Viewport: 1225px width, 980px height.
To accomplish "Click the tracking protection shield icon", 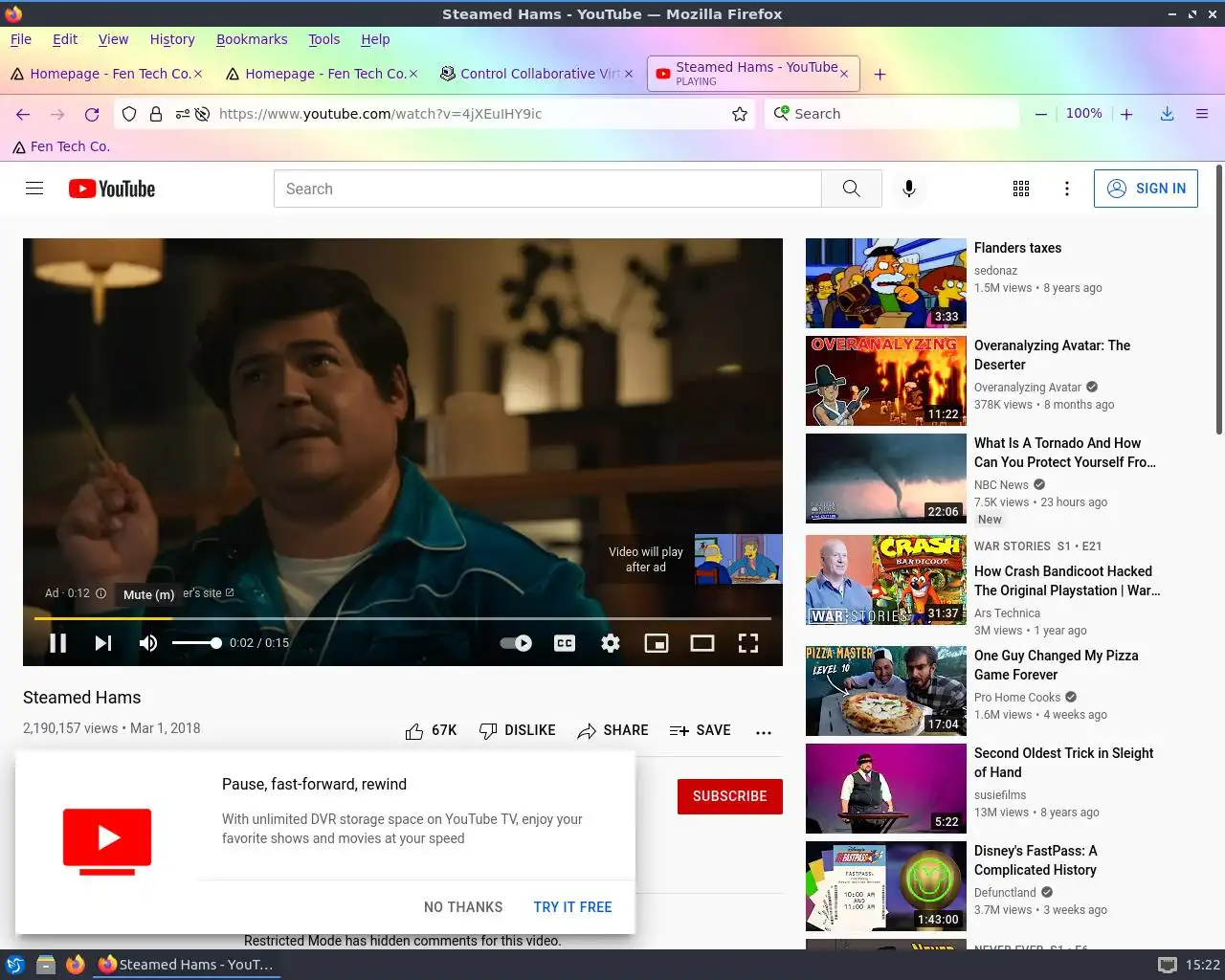I will (129, 114).
